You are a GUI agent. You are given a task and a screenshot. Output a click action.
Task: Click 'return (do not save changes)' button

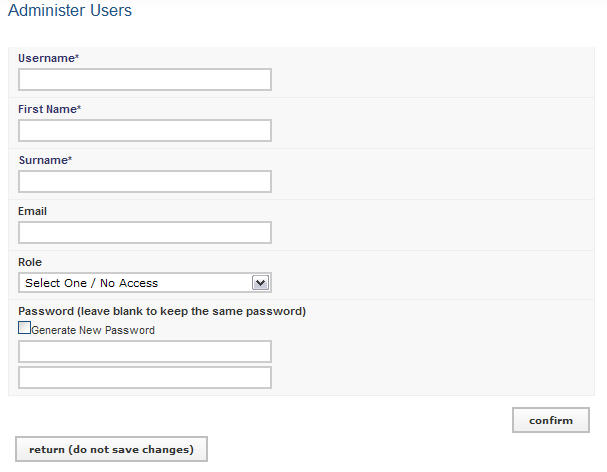tap(111, 449)
